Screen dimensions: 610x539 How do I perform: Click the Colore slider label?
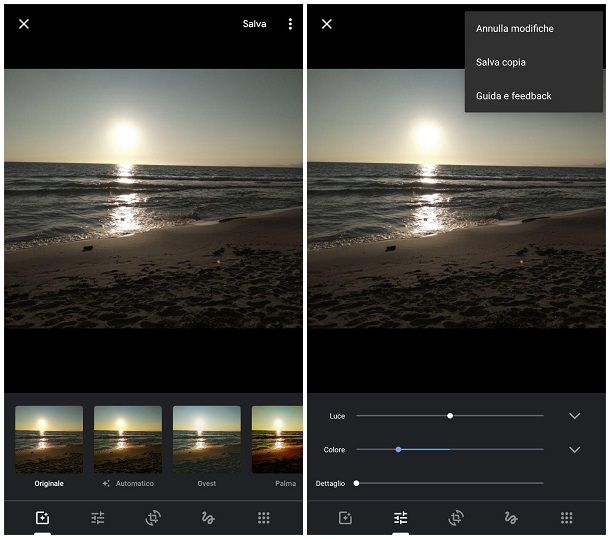tap(334, 450)
